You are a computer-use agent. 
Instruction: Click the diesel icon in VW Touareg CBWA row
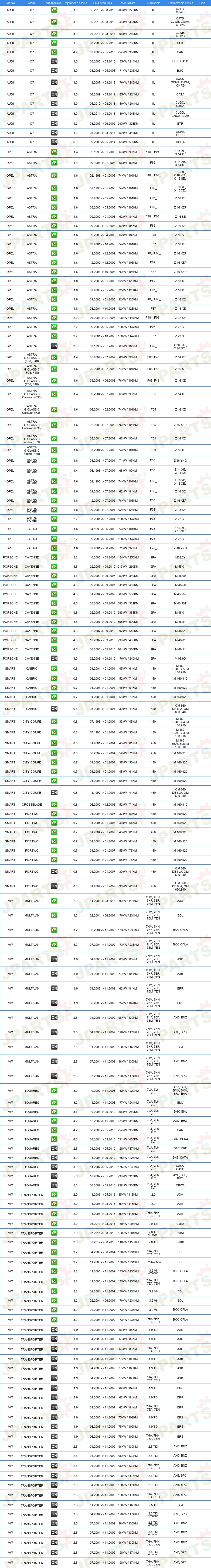(54, 1185)
